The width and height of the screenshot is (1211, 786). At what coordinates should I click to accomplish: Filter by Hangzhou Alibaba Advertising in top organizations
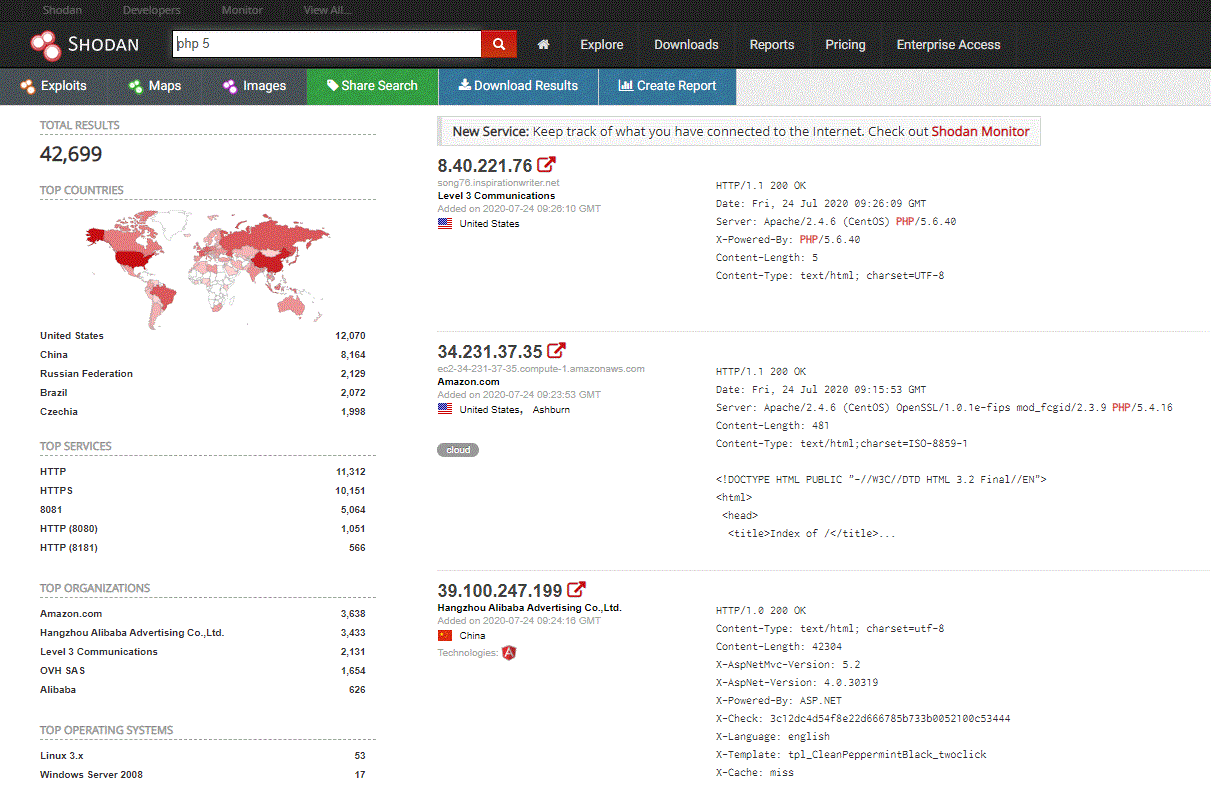(132, 633)
